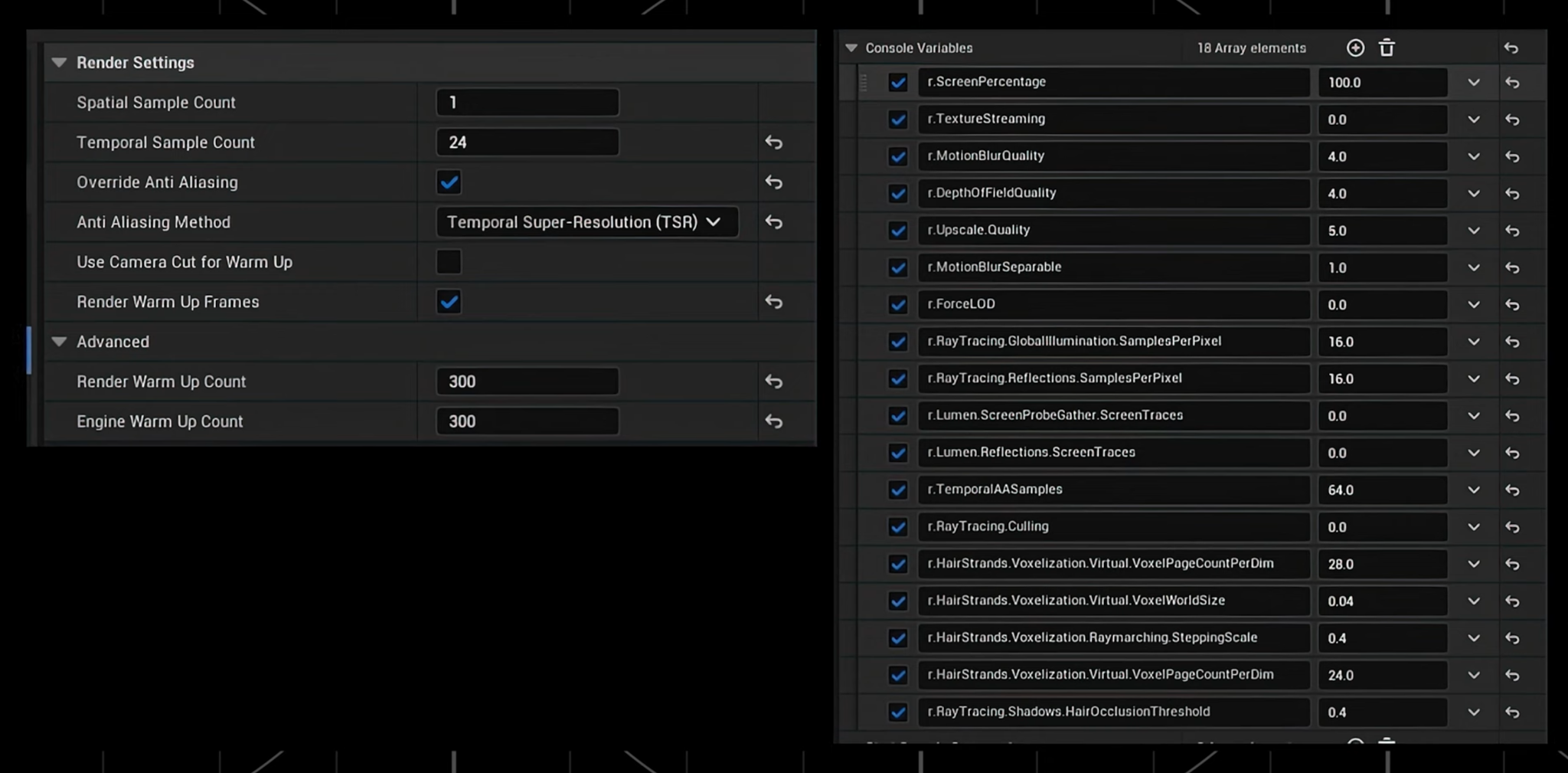Screen dimensions: 1568x773
Task: Grab the drag handle on r.ScreenPercentage row
Action: [864, 82]
